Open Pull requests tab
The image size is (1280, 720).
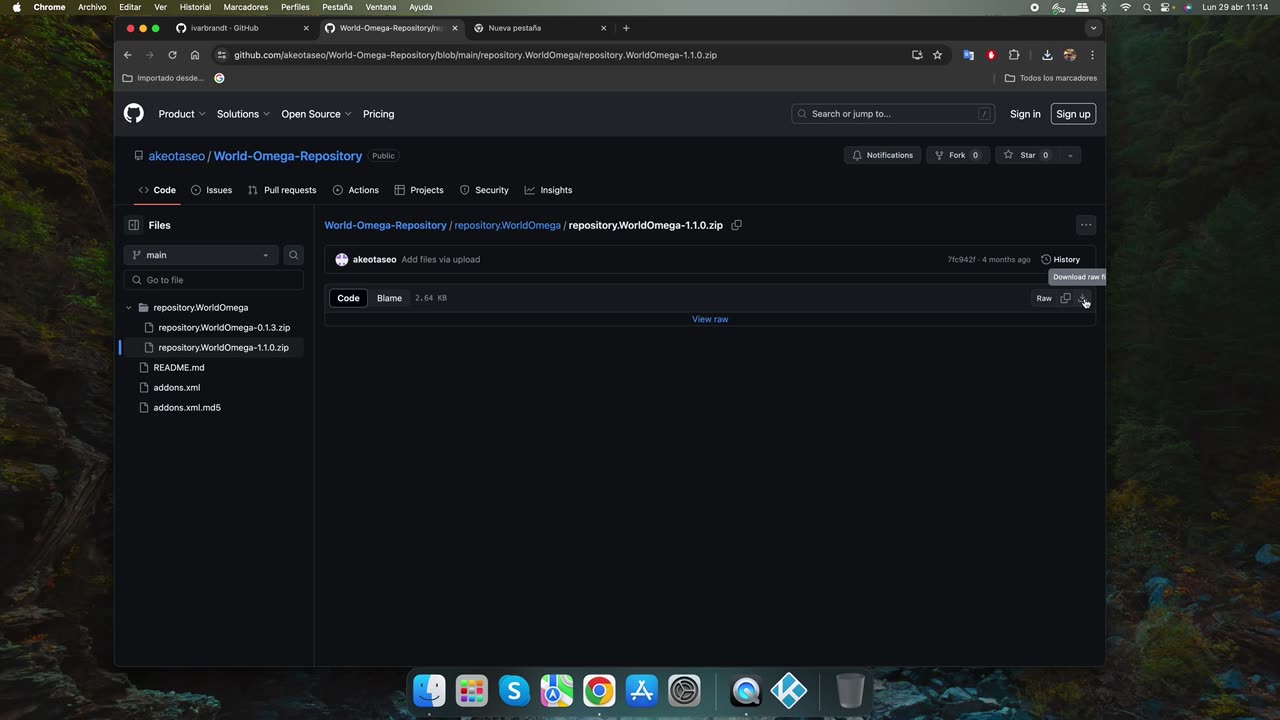[282, 190]
